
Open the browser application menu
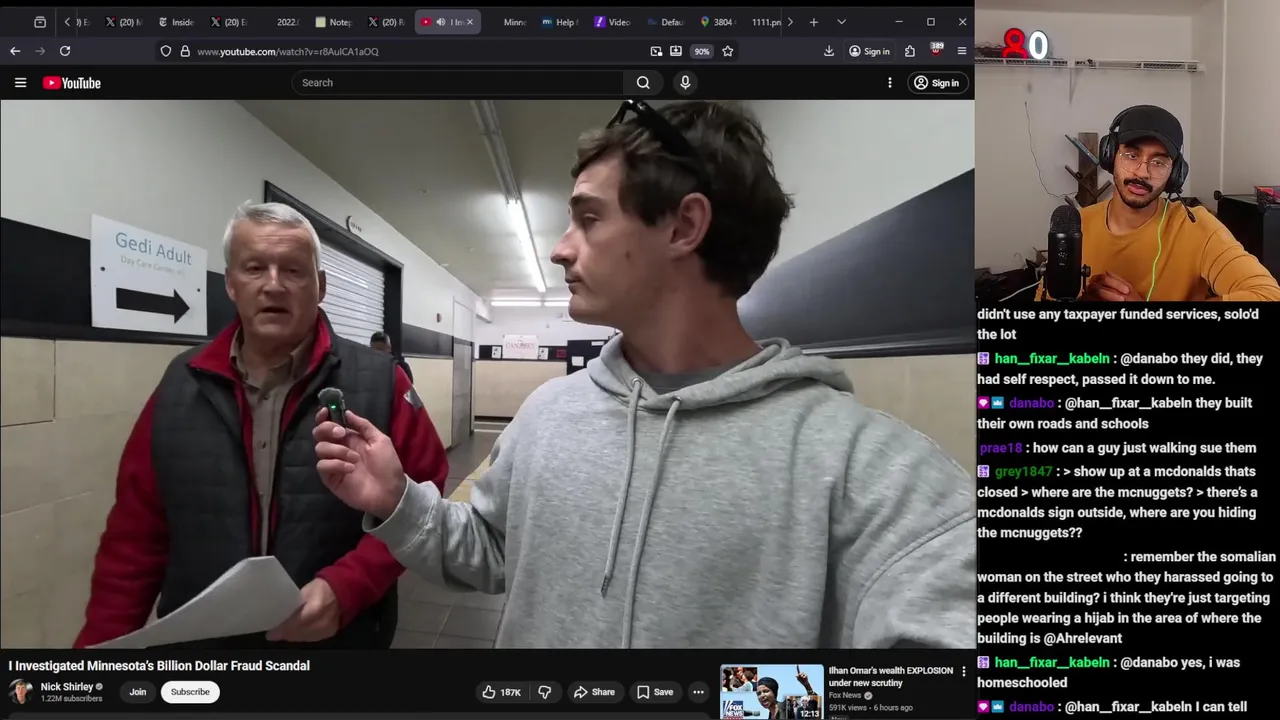[962, 51]
